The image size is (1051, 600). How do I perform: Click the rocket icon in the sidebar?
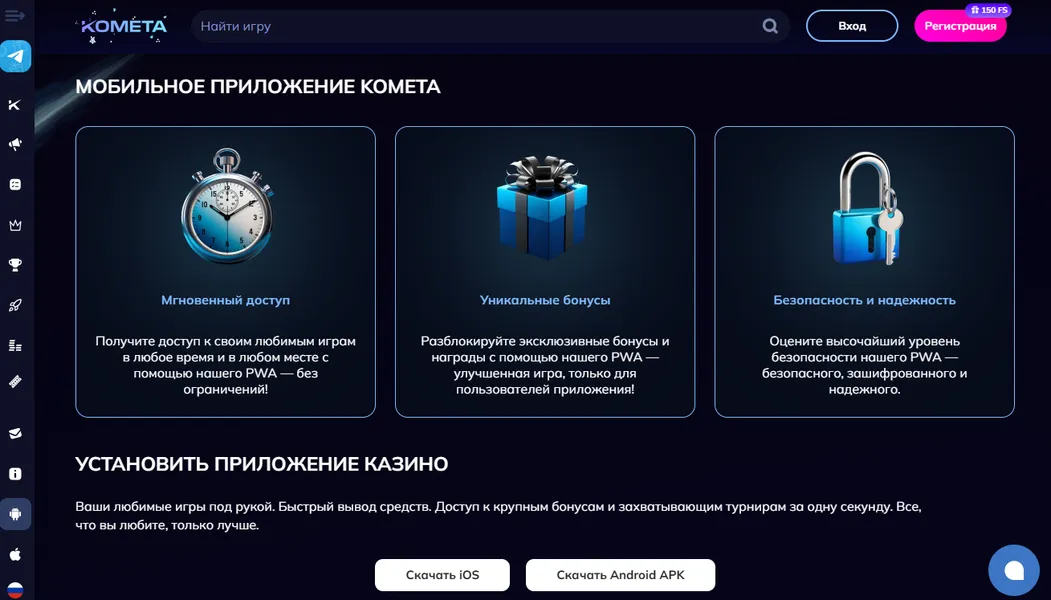[x=16, y=304]
